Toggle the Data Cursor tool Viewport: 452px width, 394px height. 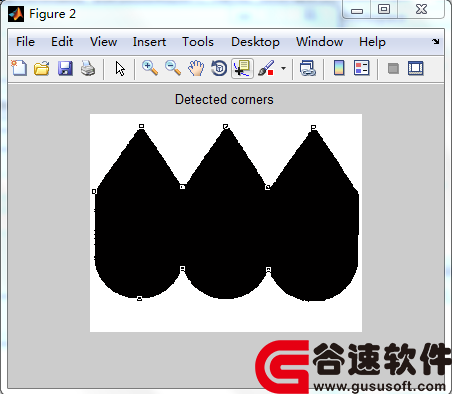click(242, 69)
